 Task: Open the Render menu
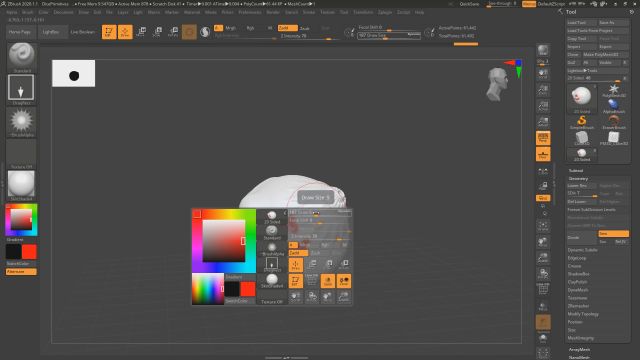click(x=273, y=12)
